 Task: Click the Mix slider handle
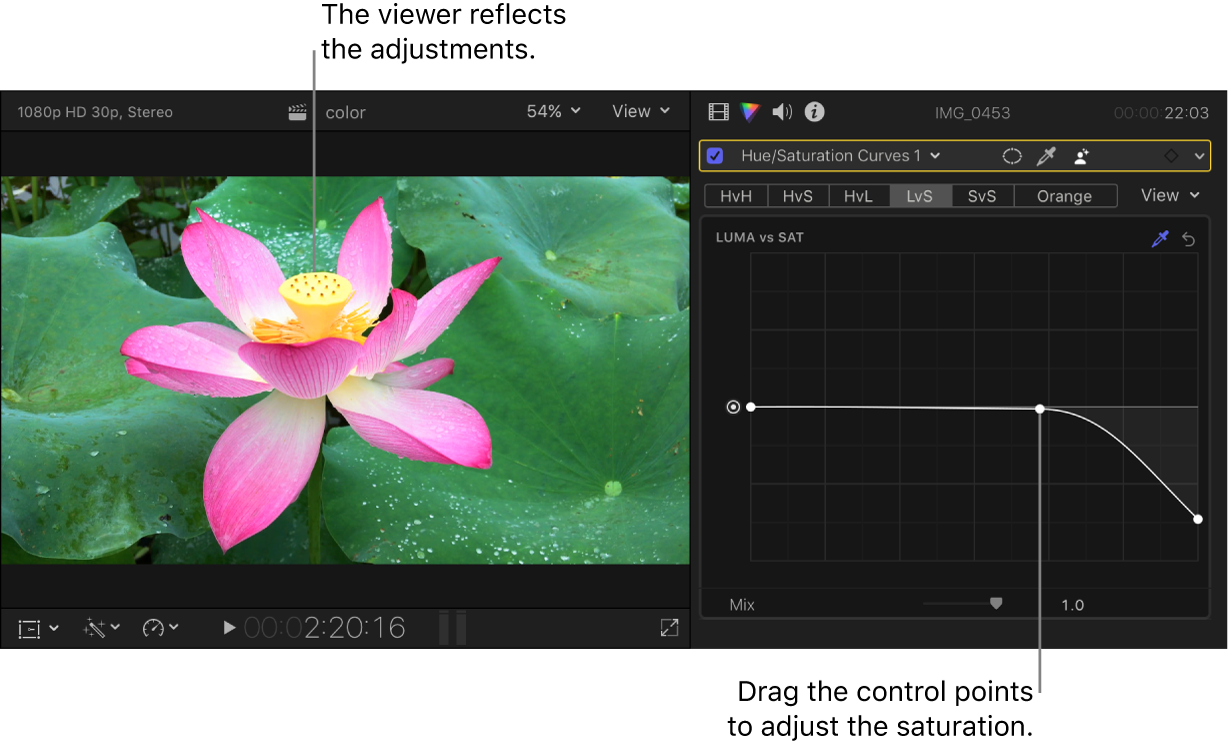(x=996, y=603)
